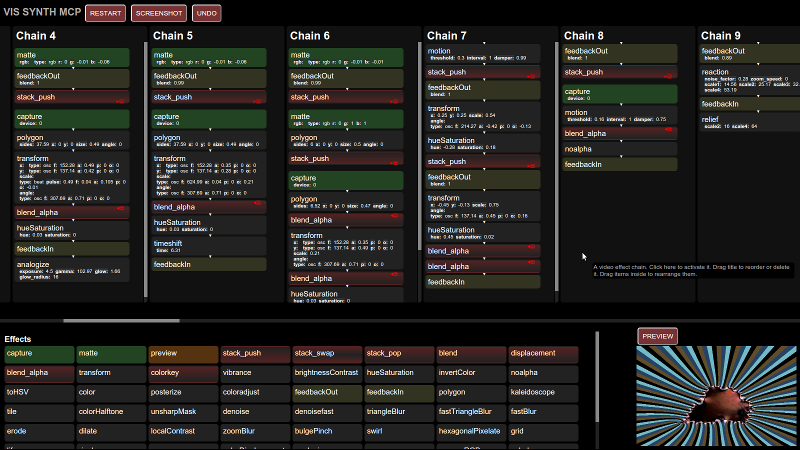Select the noalpha item in Chain 8
Viewport: 800px width, 450px height.
point(626,148)
